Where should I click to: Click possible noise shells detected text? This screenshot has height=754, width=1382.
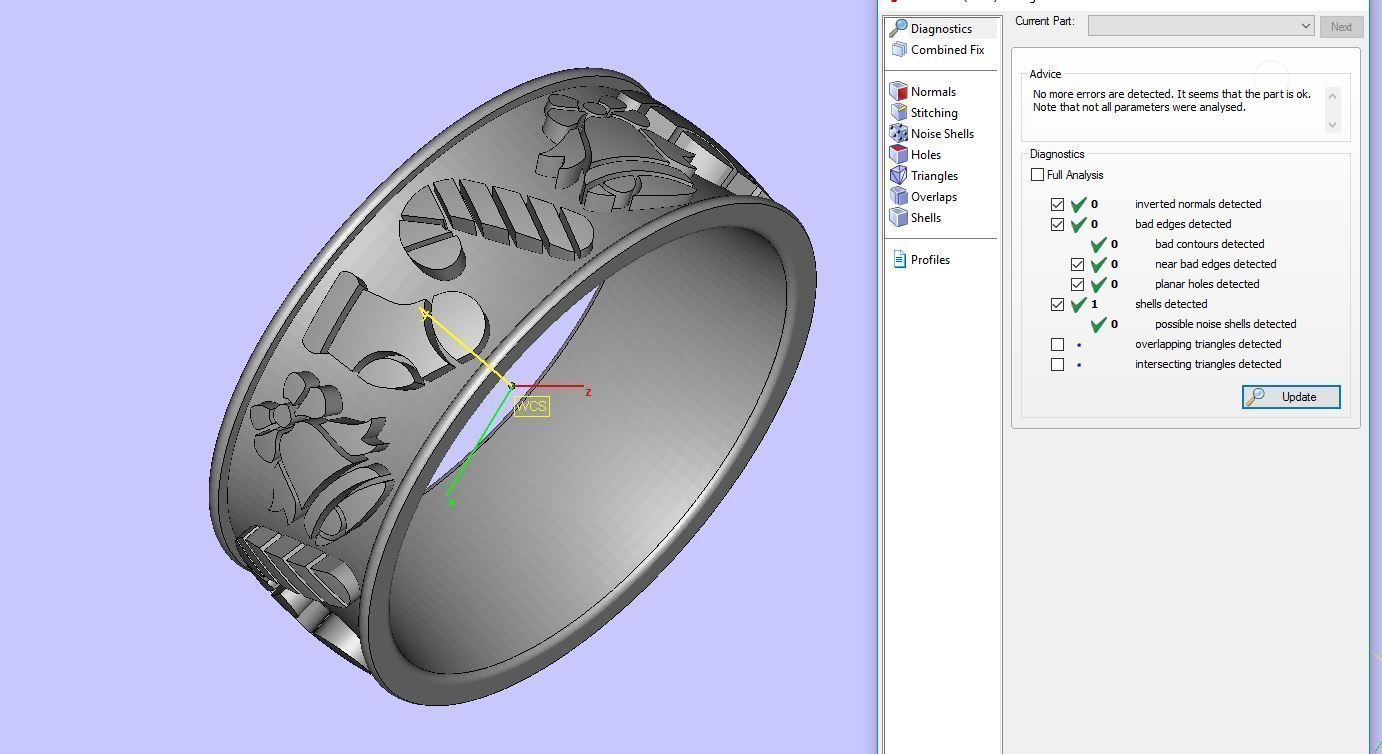(1225, 324)
